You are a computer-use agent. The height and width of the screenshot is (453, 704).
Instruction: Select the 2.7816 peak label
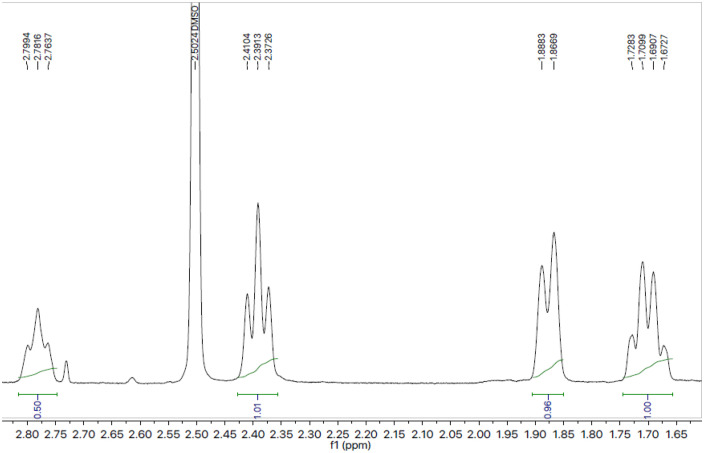click(38, 48)
